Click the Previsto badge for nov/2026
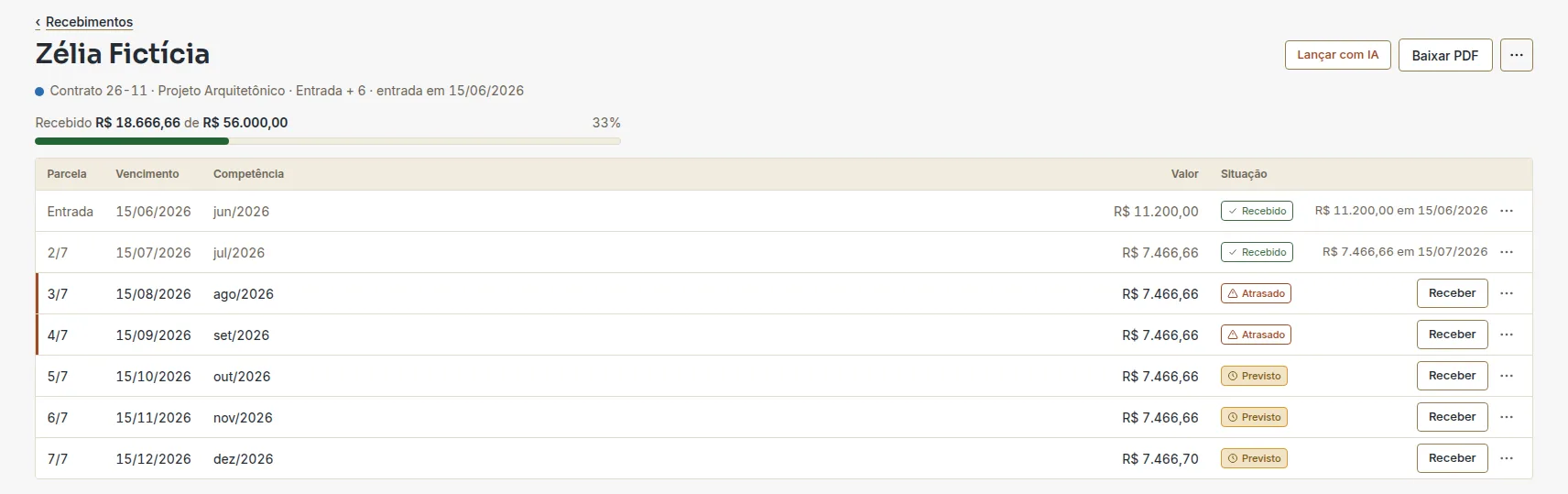1568x494 pixels. tap(1254, 417)
